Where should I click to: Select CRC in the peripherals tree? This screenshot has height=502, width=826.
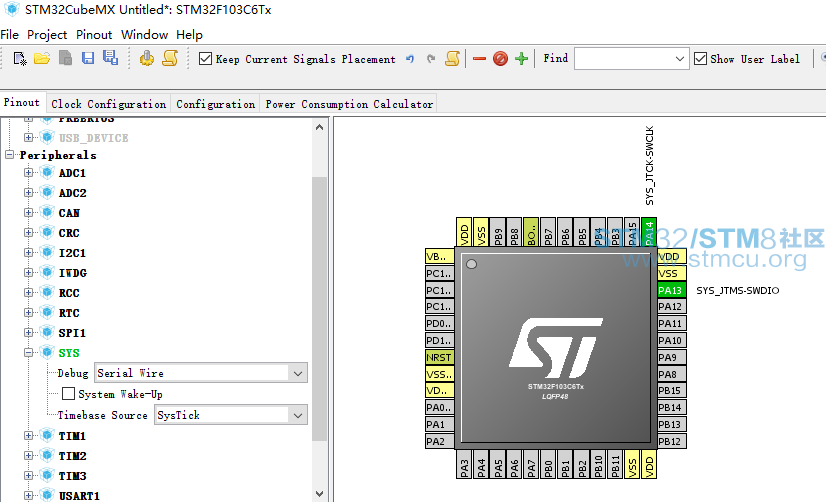pyautogui.click(x=69, y=233)
